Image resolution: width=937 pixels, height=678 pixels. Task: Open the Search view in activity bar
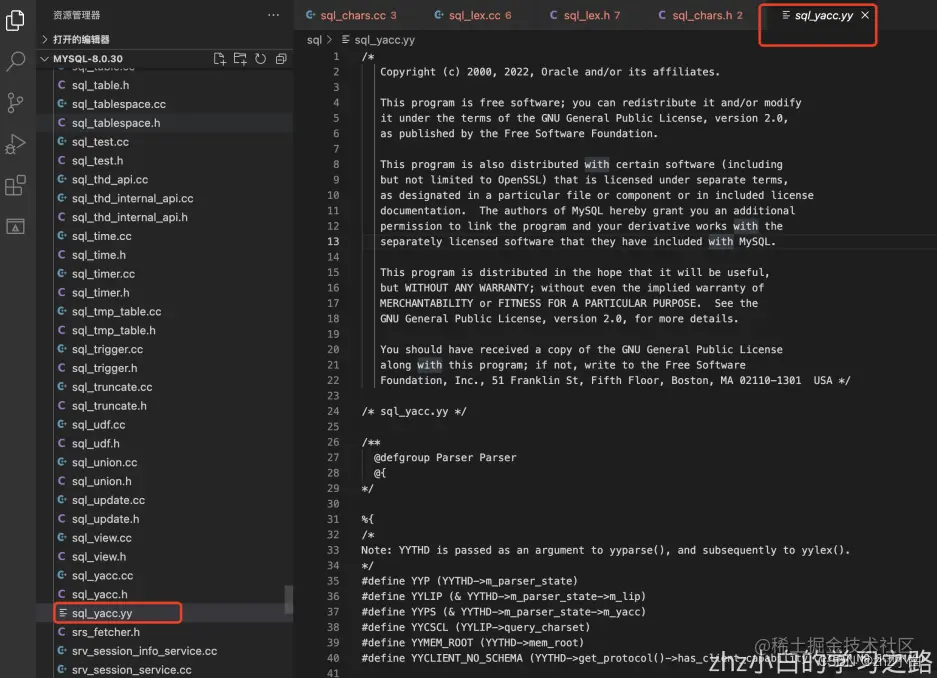15,61
